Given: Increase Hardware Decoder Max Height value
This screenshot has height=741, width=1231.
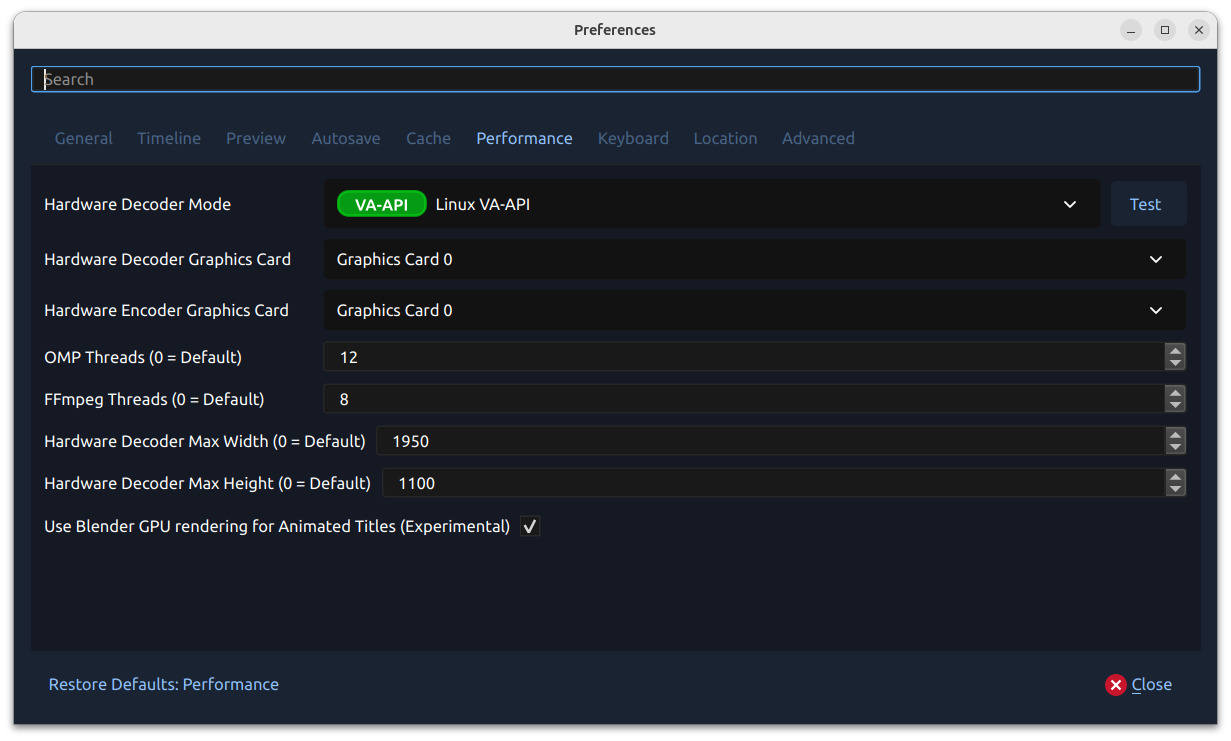Looking at the screenshot, I should coord(1176,476).
